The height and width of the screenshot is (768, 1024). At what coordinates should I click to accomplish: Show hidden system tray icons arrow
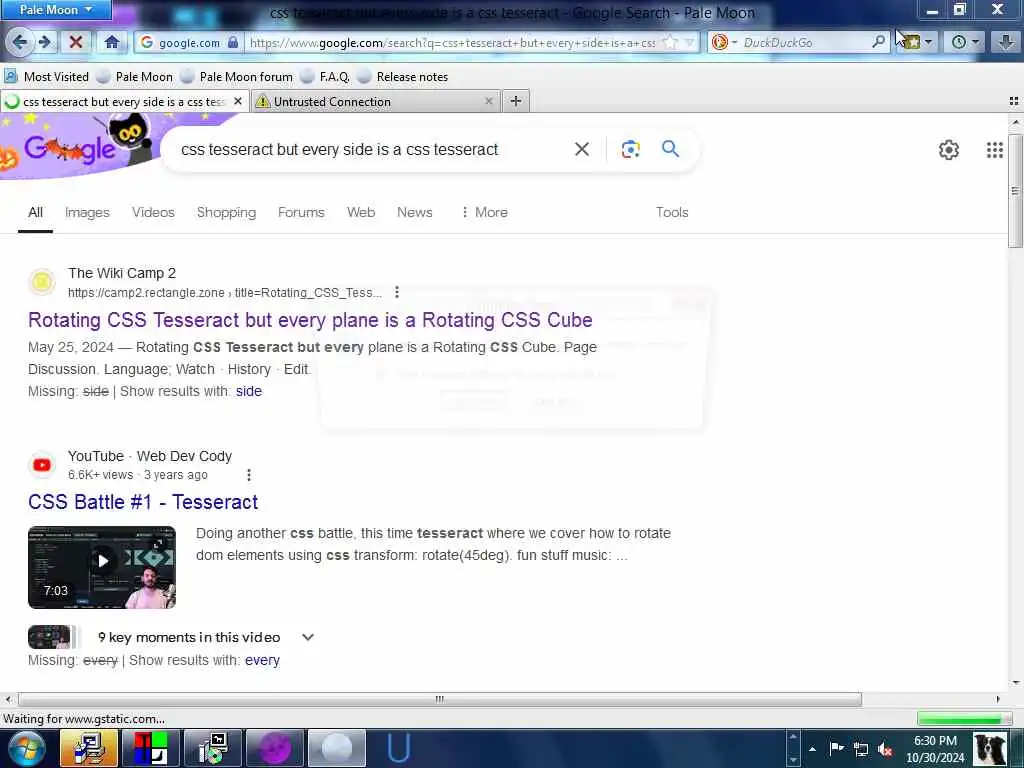click(x=812, y=749)
